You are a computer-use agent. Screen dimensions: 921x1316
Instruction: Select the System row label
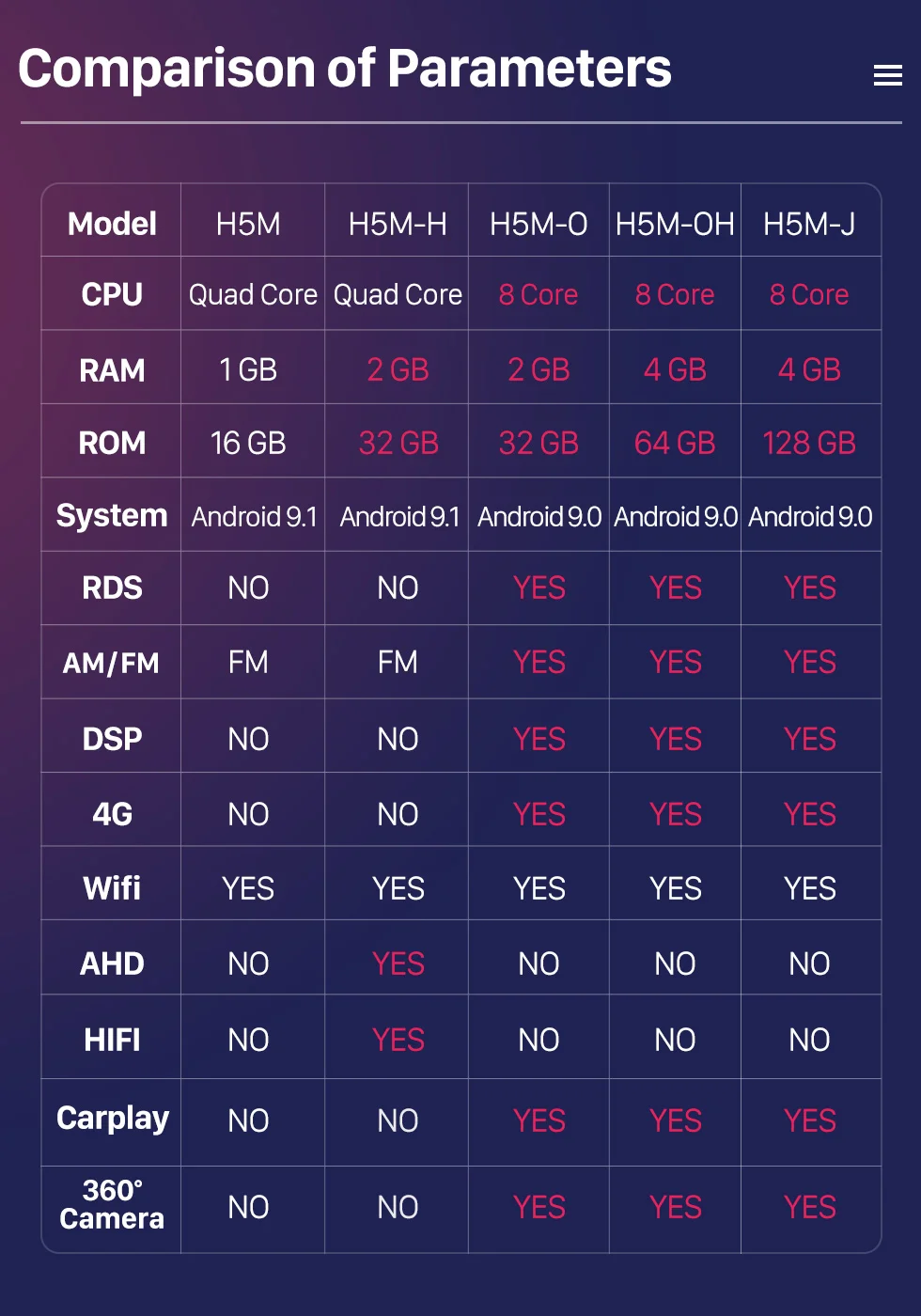pyautogui.click(x=112, y=516)
